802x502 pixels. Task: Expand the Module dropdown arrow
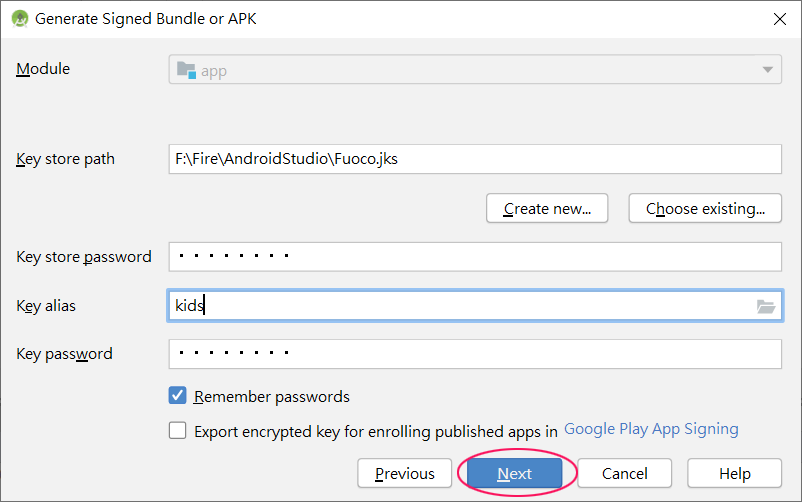(x=767, y=70)
